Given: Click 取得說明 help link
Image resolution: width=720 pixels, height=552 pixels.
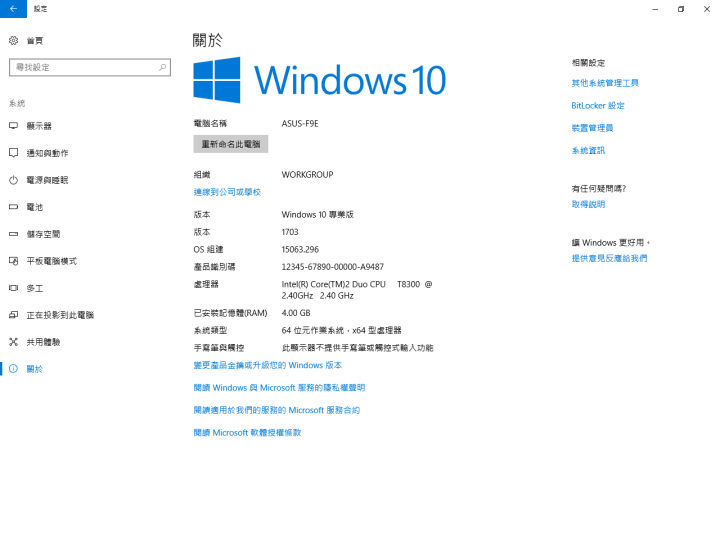Looking at the screenshot, I should (588, 204).
